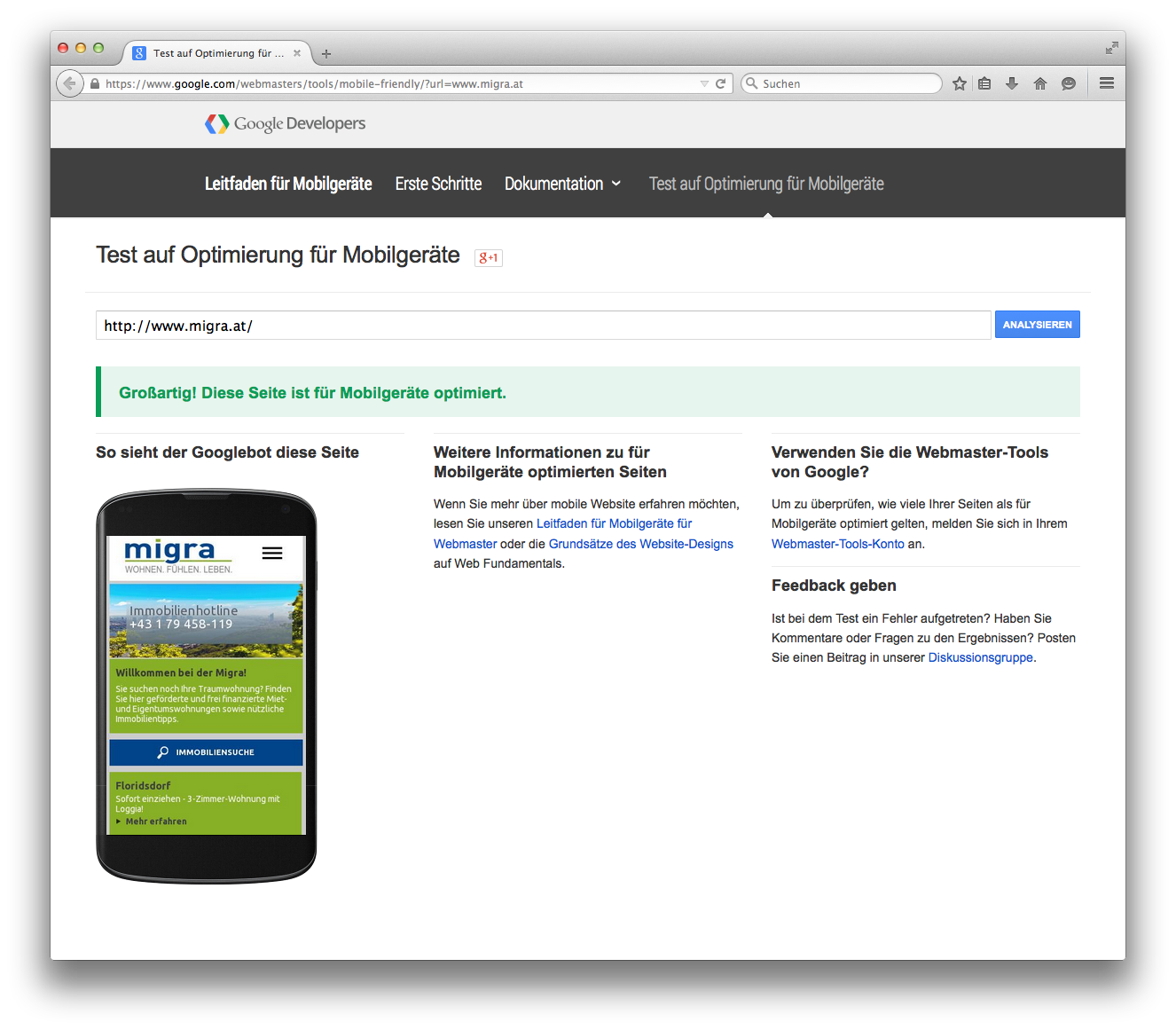The image size is (1176, 1030).
Task: Click the home icon in the toolbar
Action: pyautogui.click(x=1039, y=83)
